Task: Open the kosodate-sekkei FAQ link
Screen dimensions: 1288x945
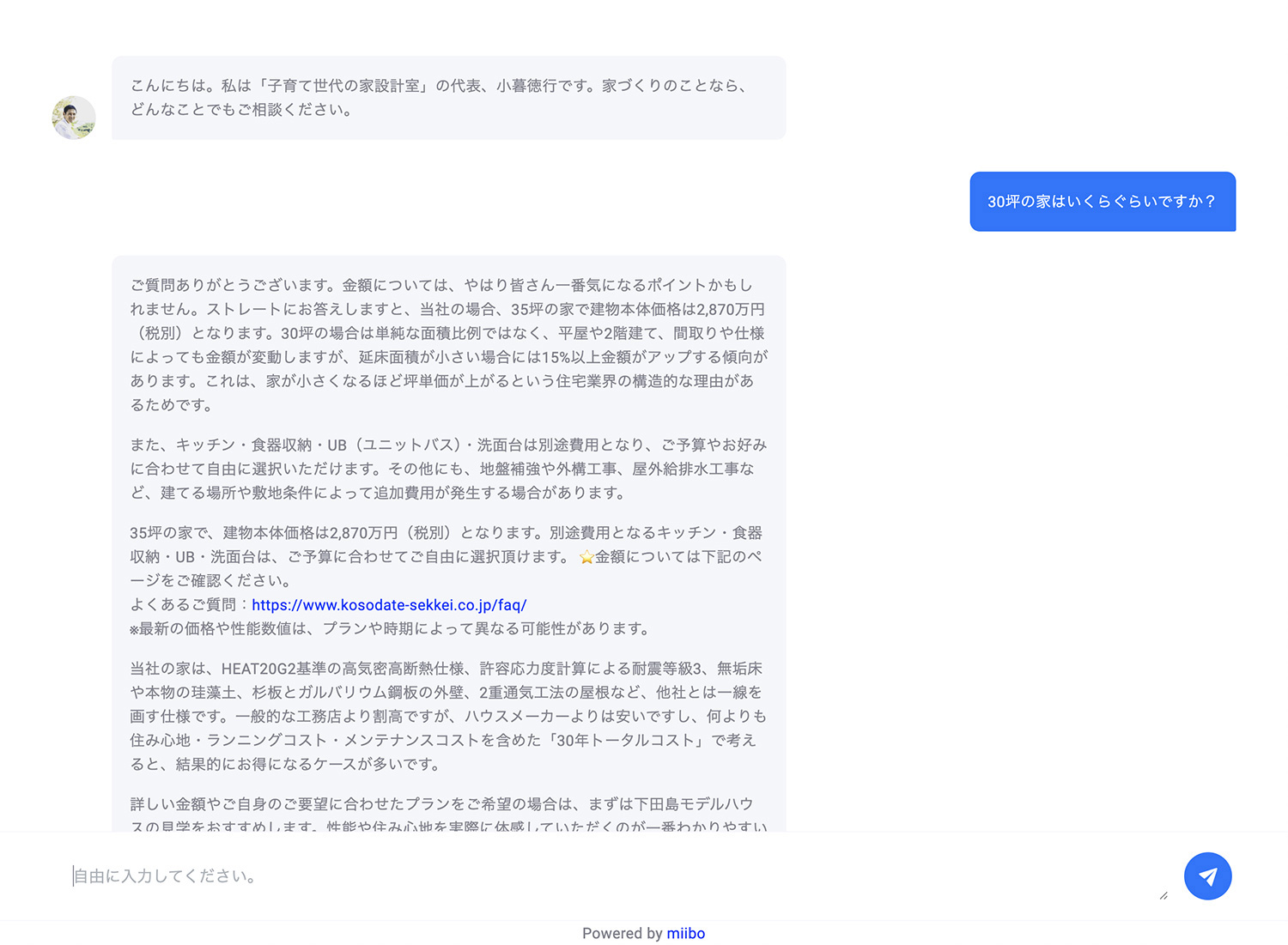Action: click(389, 605)
